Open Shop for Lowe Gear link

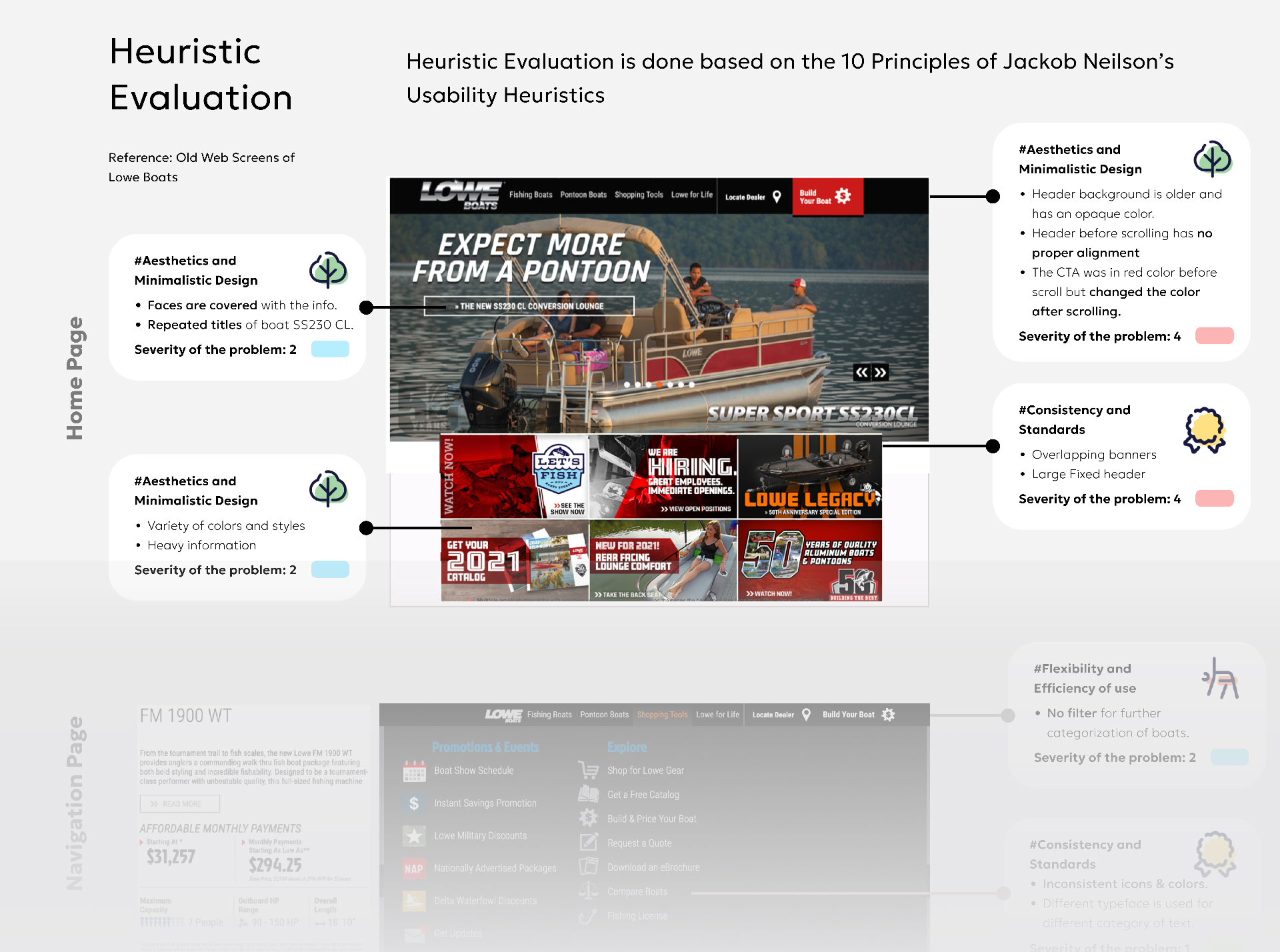point(645,771)
